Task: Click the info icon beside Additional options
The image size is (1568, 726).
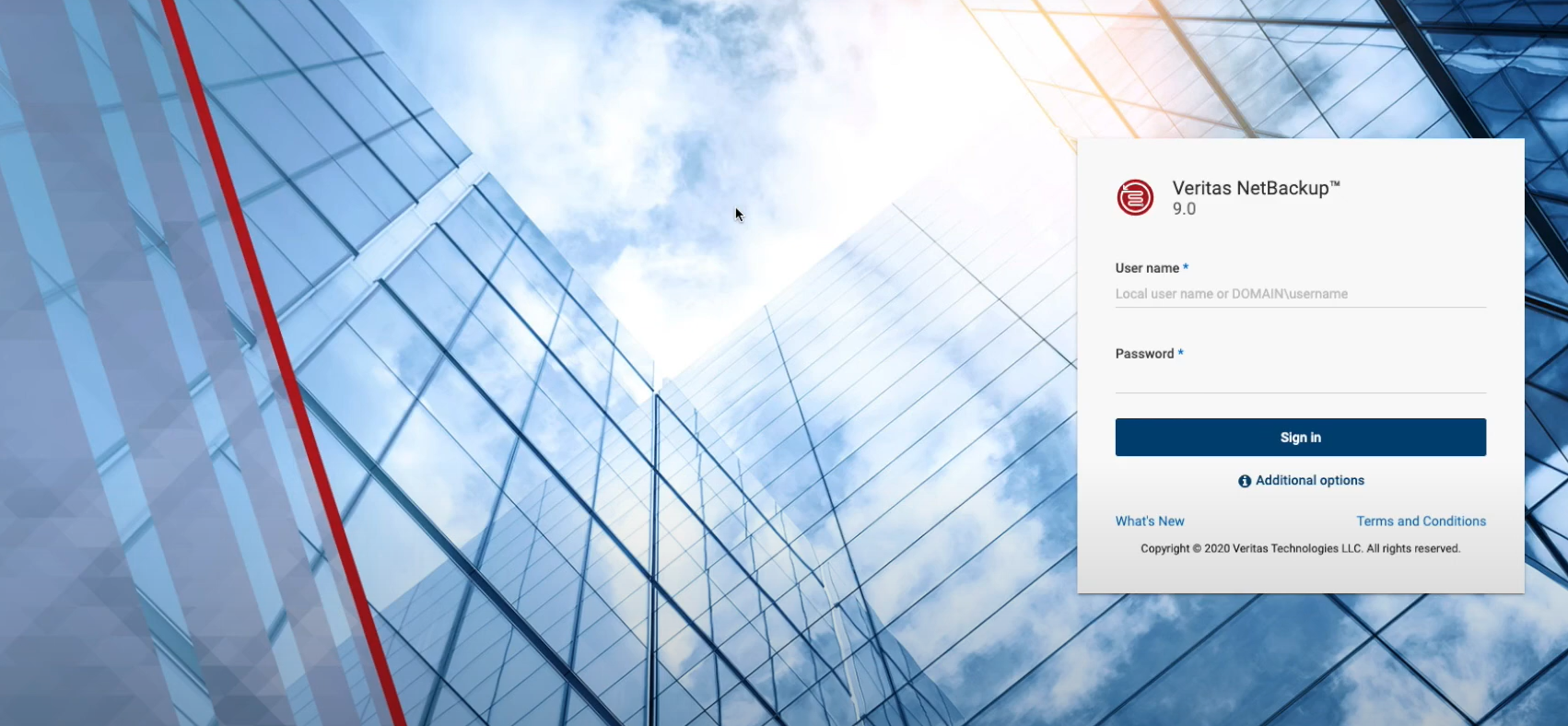Action: tap(1245, 481)
